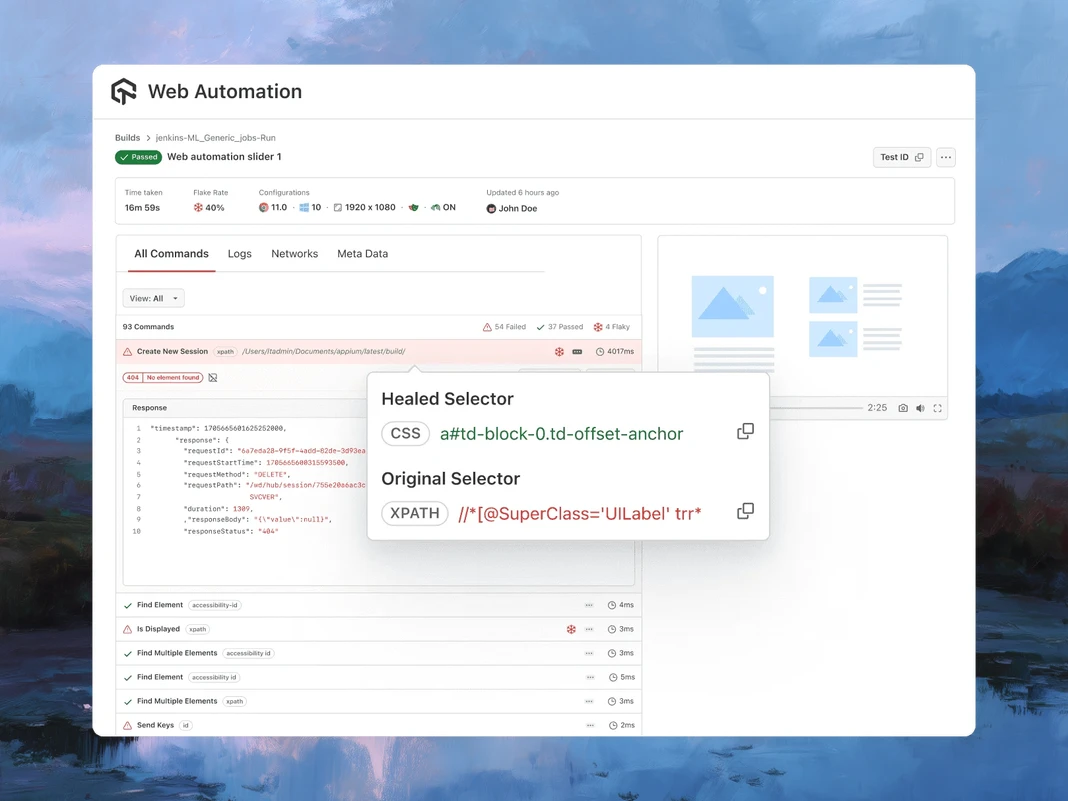Select the Find Element 5ms row
Viewport: 1068px width, 801px height.
tap(379, 677)
